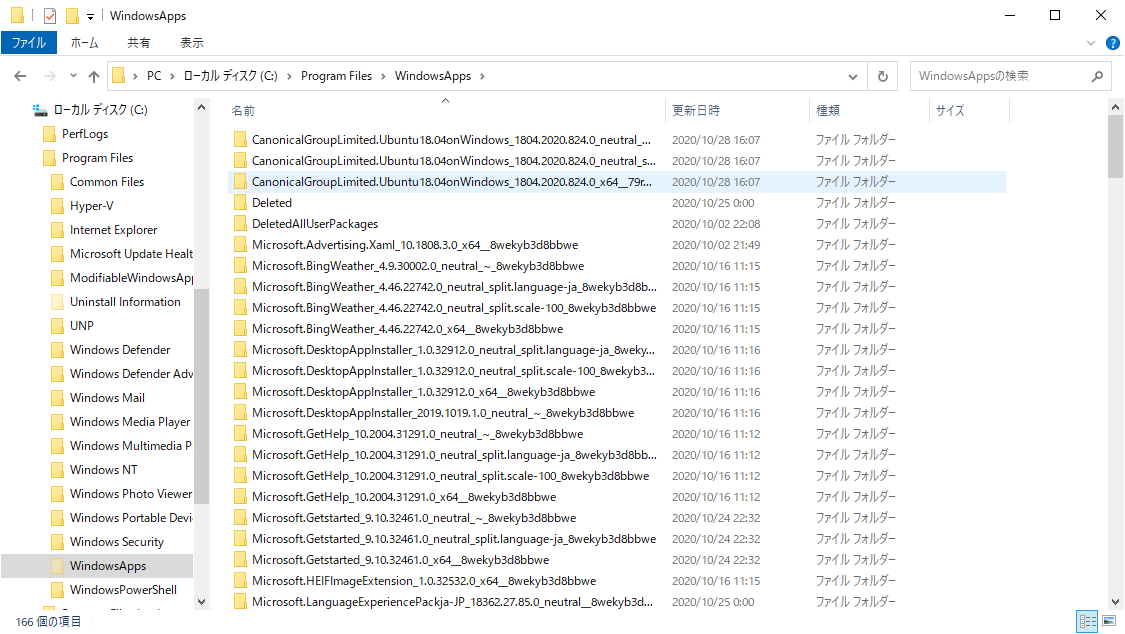Viewport: 1125px width, 634px height.
Task: Open the Windows Defender folder icon in sidebar
Action: [57, 349]
